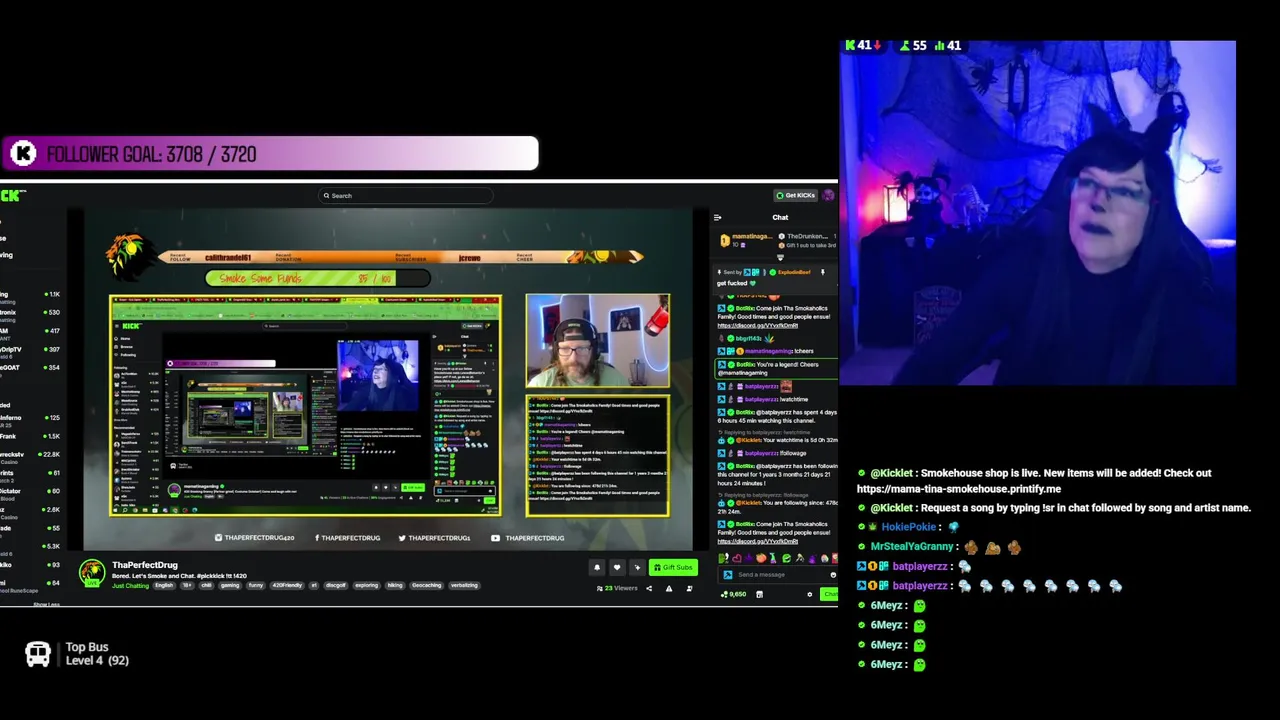1280x720 pixels.
Task: Expand the gift leaderboard arrow below mamatinaga
Action: coord(780,258)
